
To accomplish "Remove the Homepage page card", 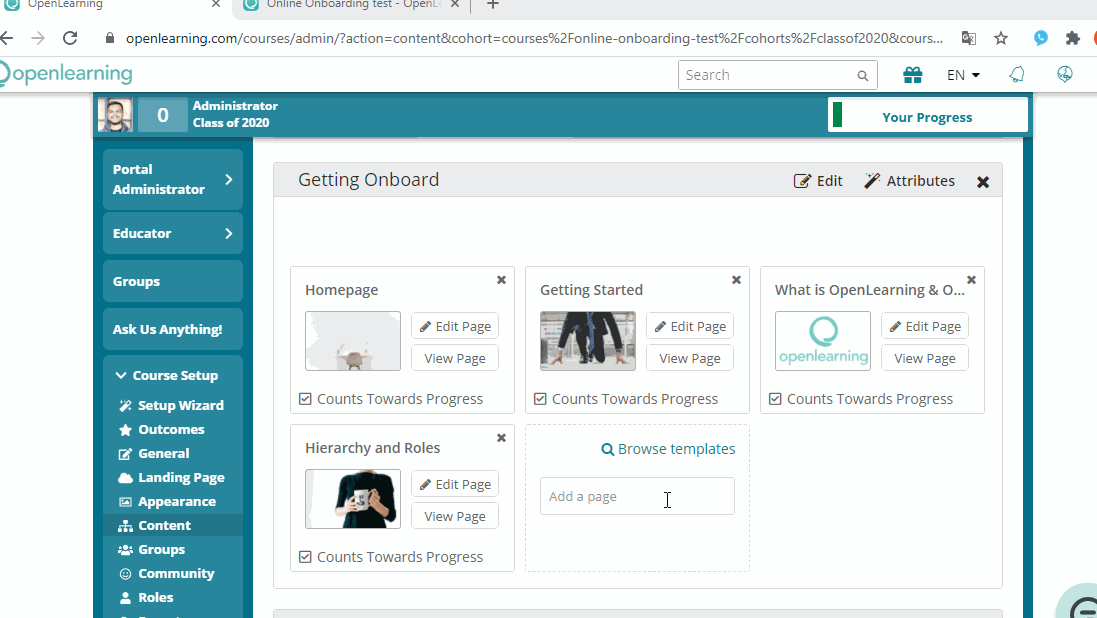I will pos(502,280).
